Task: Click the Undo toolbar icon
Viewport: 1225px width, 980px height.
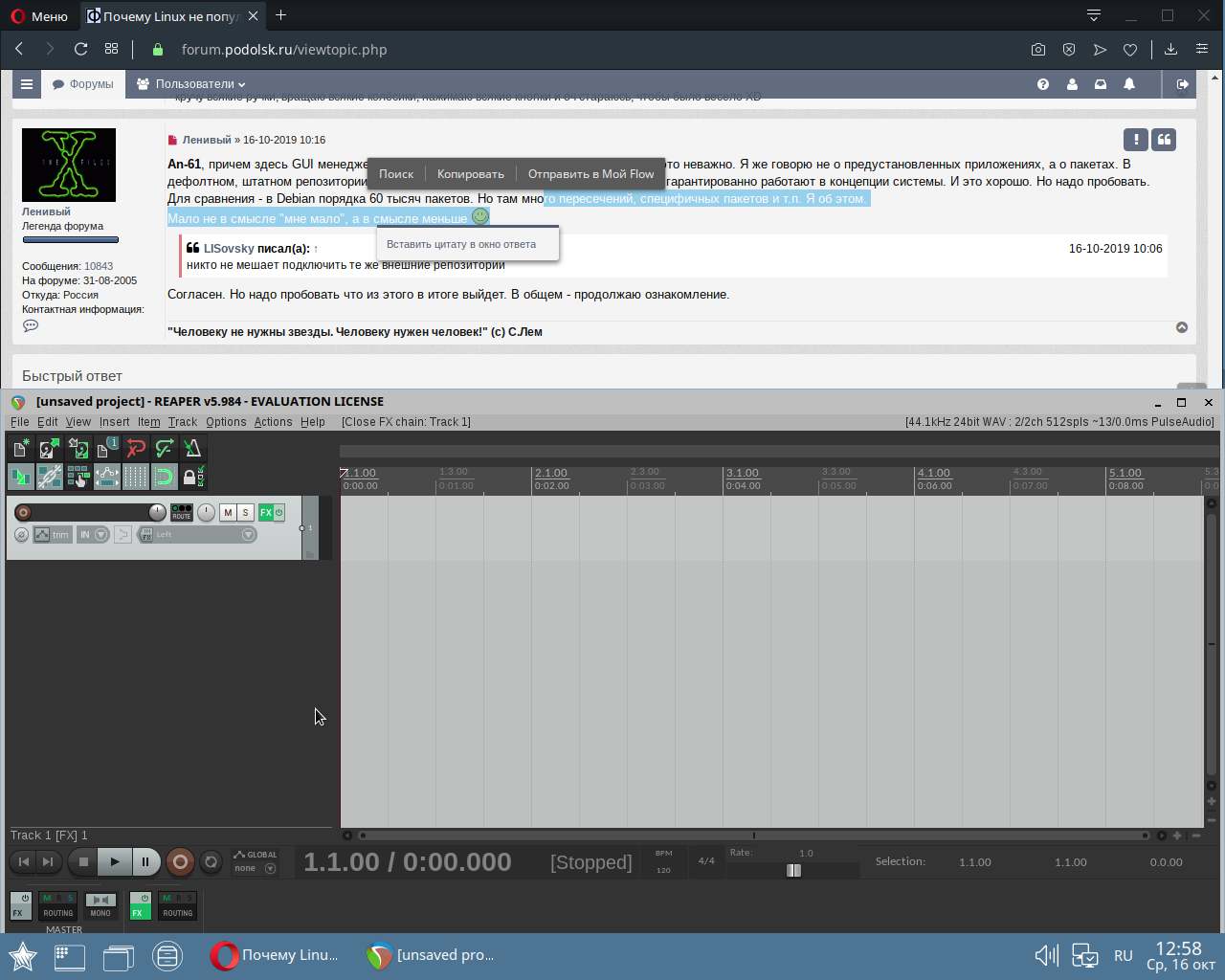Action: (136, 448)
